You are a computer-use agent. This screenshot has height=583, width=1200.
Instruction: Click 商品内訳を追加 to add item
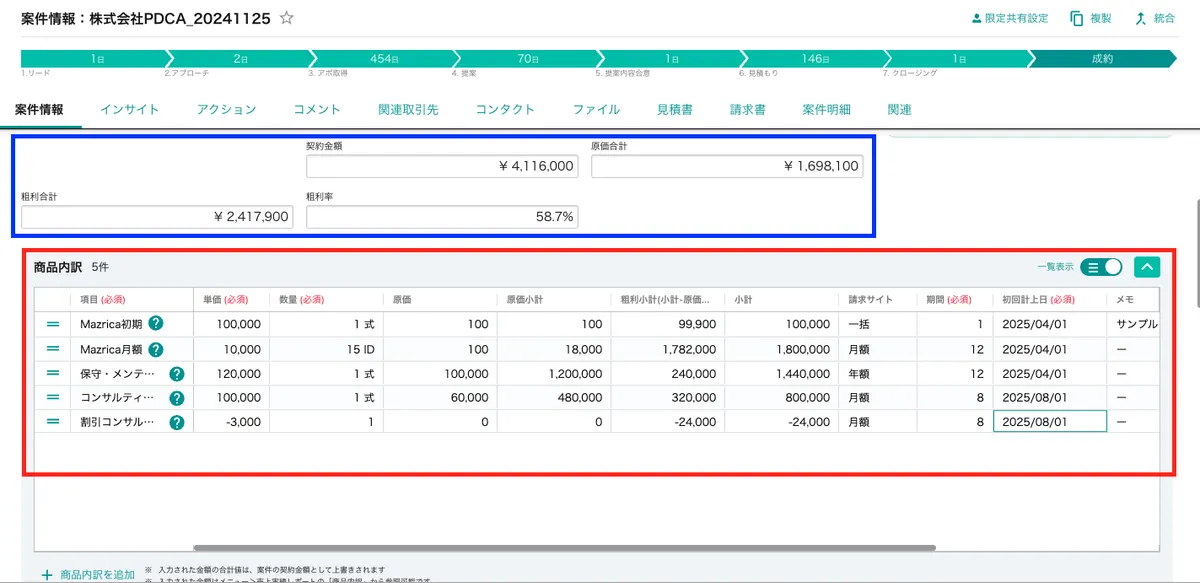pos(88,574)
